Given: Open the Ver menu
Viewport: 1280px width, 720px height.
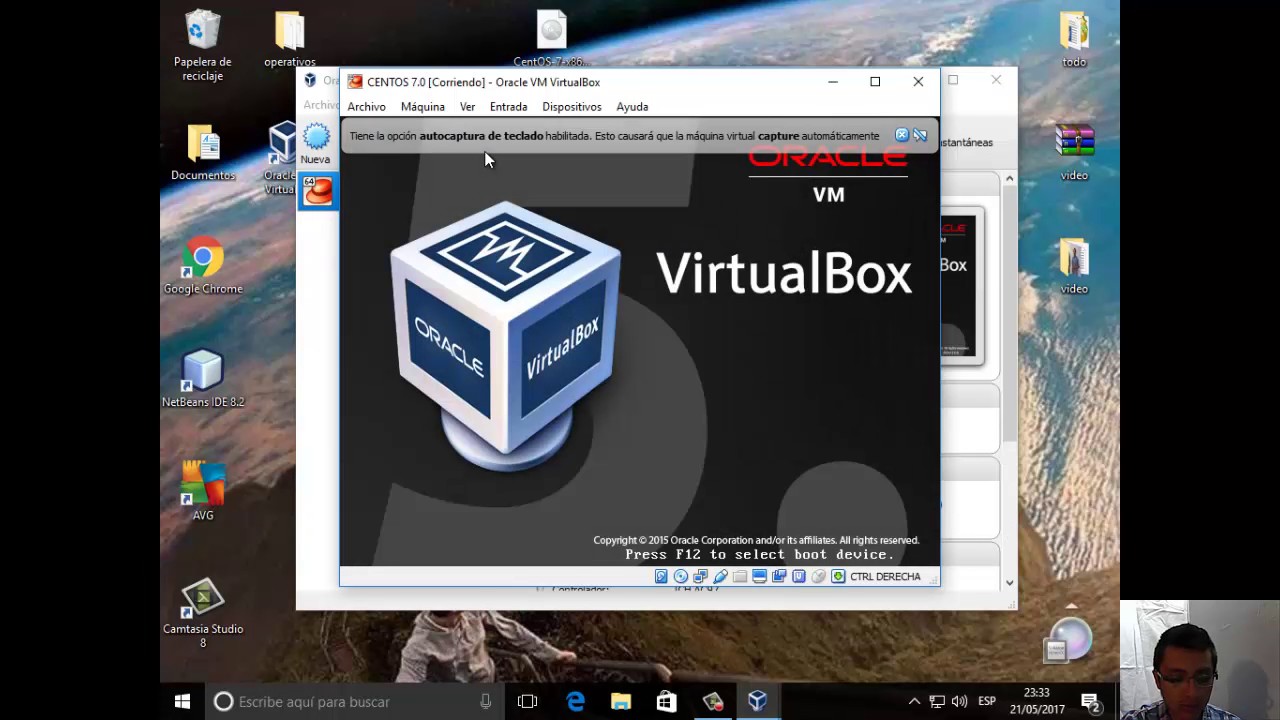Looking at the screenshot, I should pyautogui.click(x=467, y=107).
